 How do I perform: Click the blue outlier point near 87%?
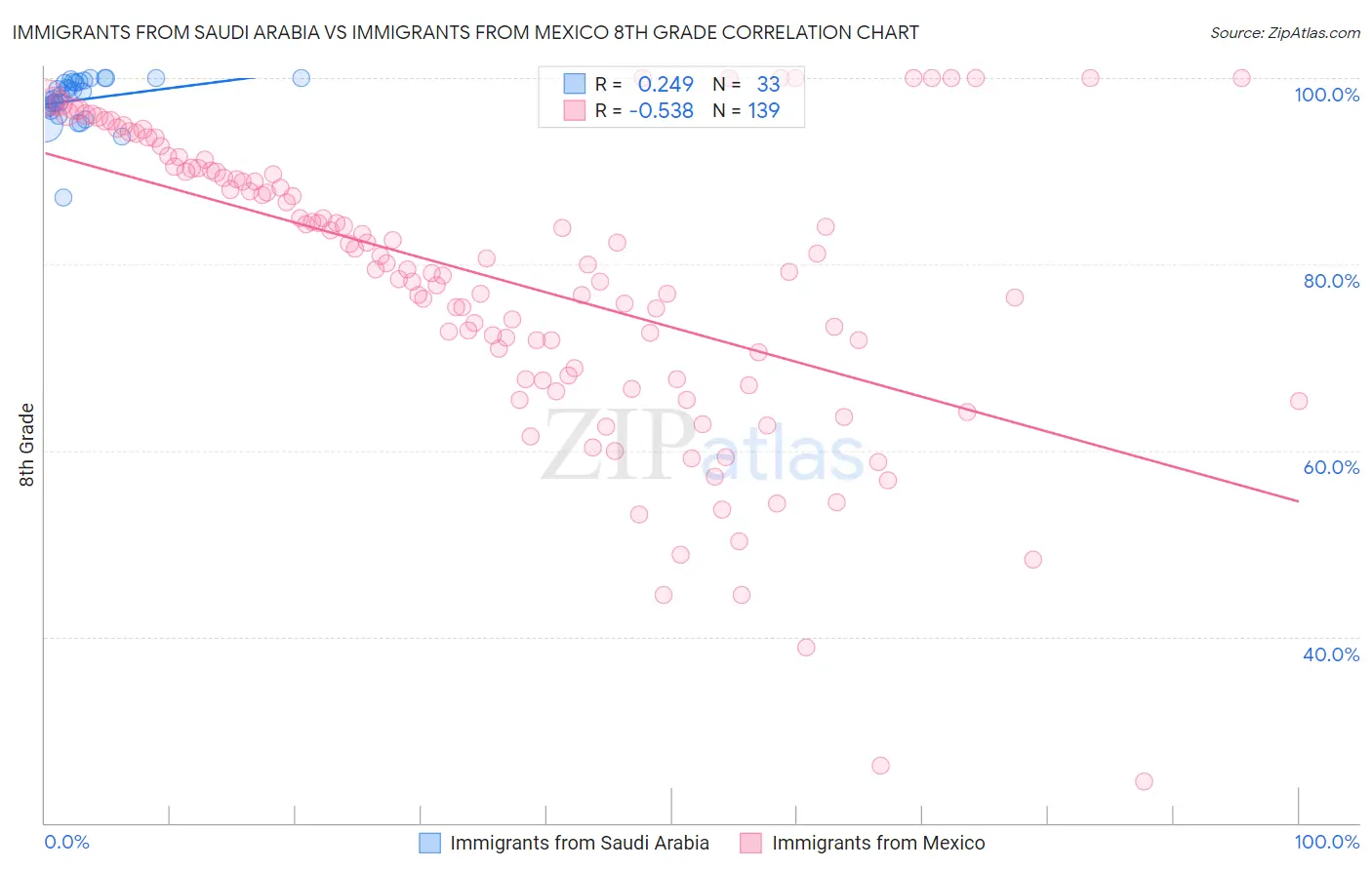[x=63, y=197]
